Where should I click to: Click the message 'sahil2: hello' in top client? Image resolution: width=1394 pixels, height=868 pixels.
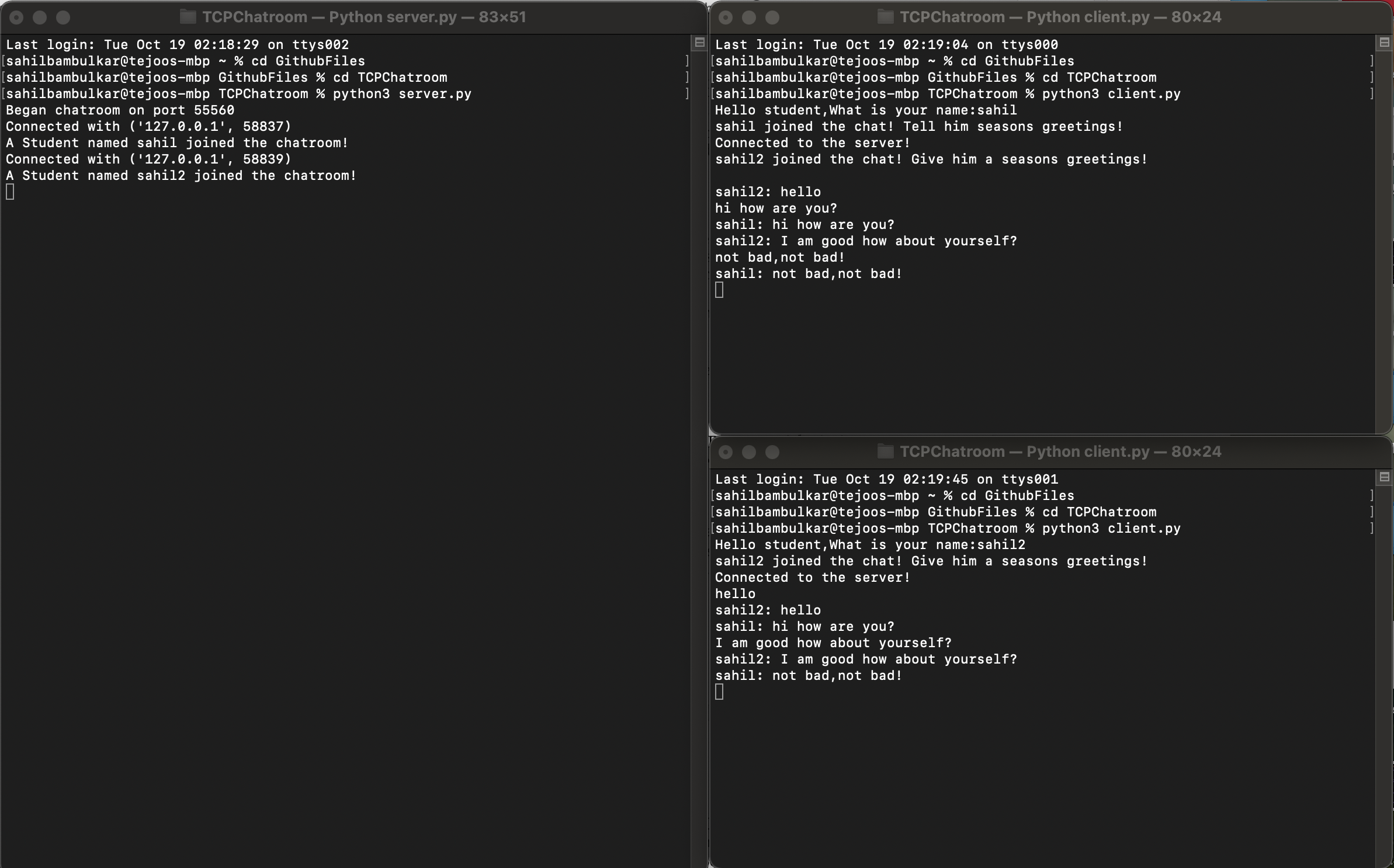tap(767, 192)
